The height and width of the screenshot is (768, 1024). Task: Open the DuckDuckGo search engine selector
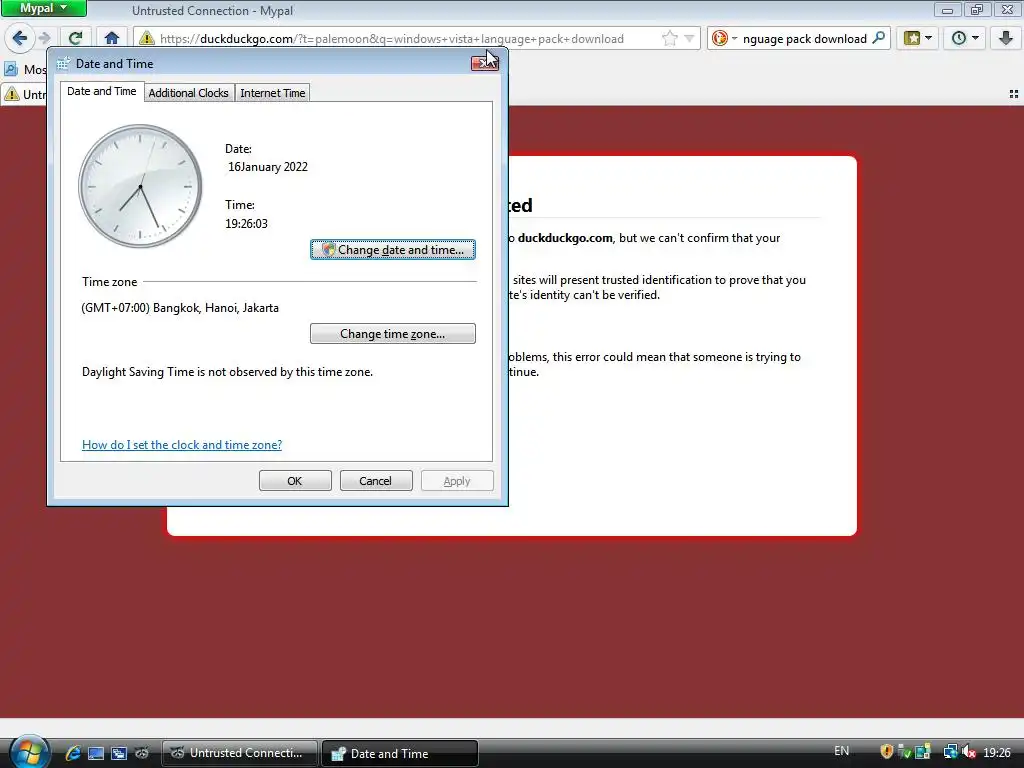click(724, 39)
